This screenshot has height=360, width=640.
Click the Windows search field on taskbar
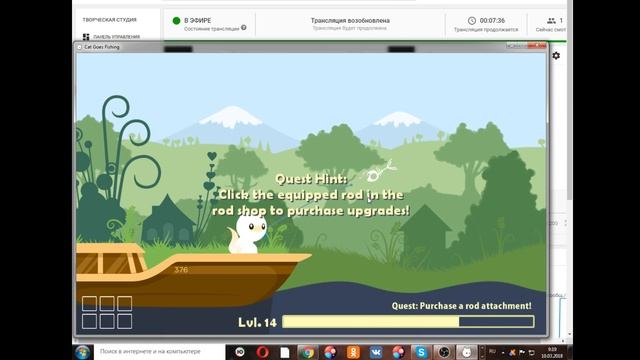coord(159,351)
